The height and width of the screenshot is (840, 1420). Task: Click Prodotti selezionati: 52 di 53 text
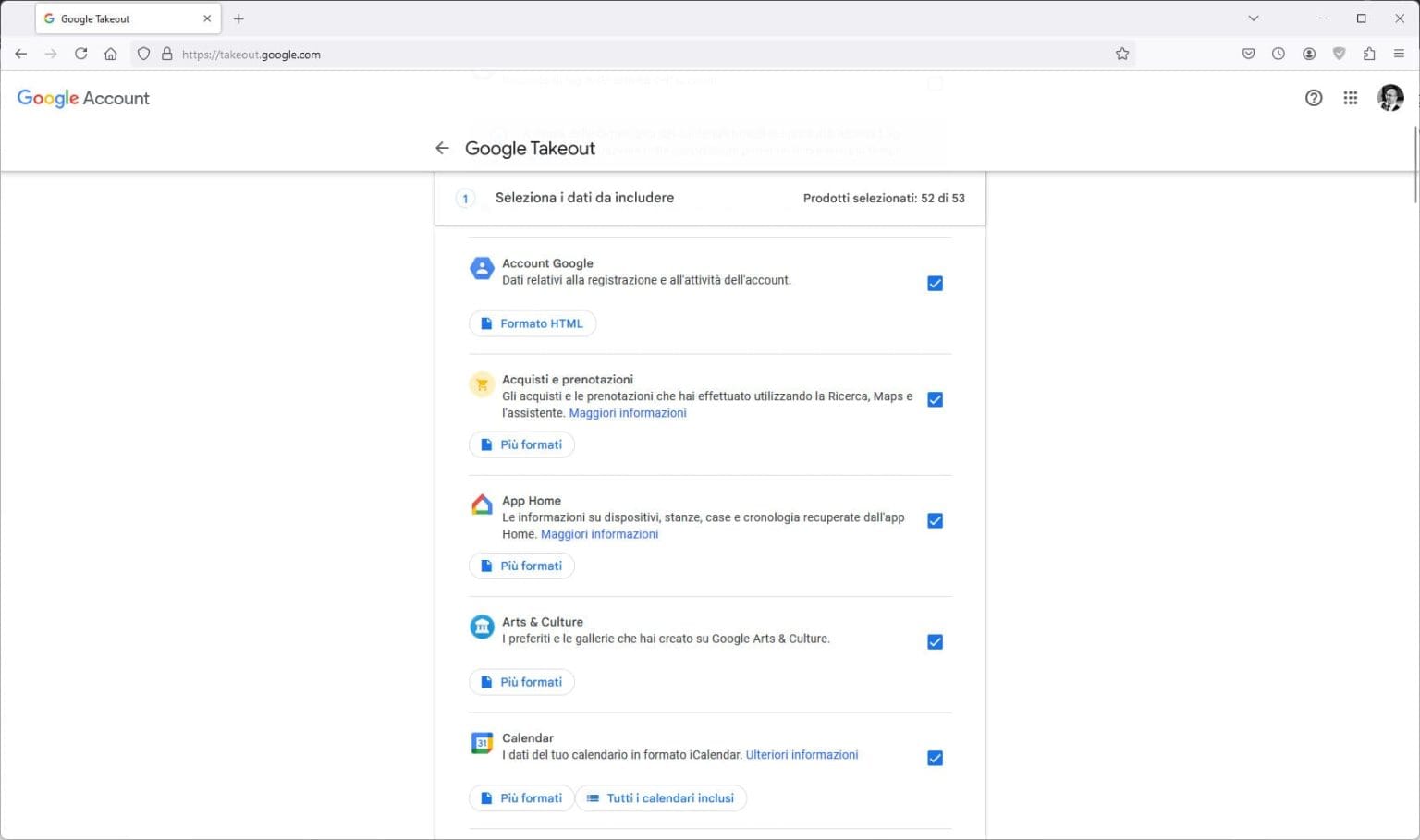tap(884, 198)
